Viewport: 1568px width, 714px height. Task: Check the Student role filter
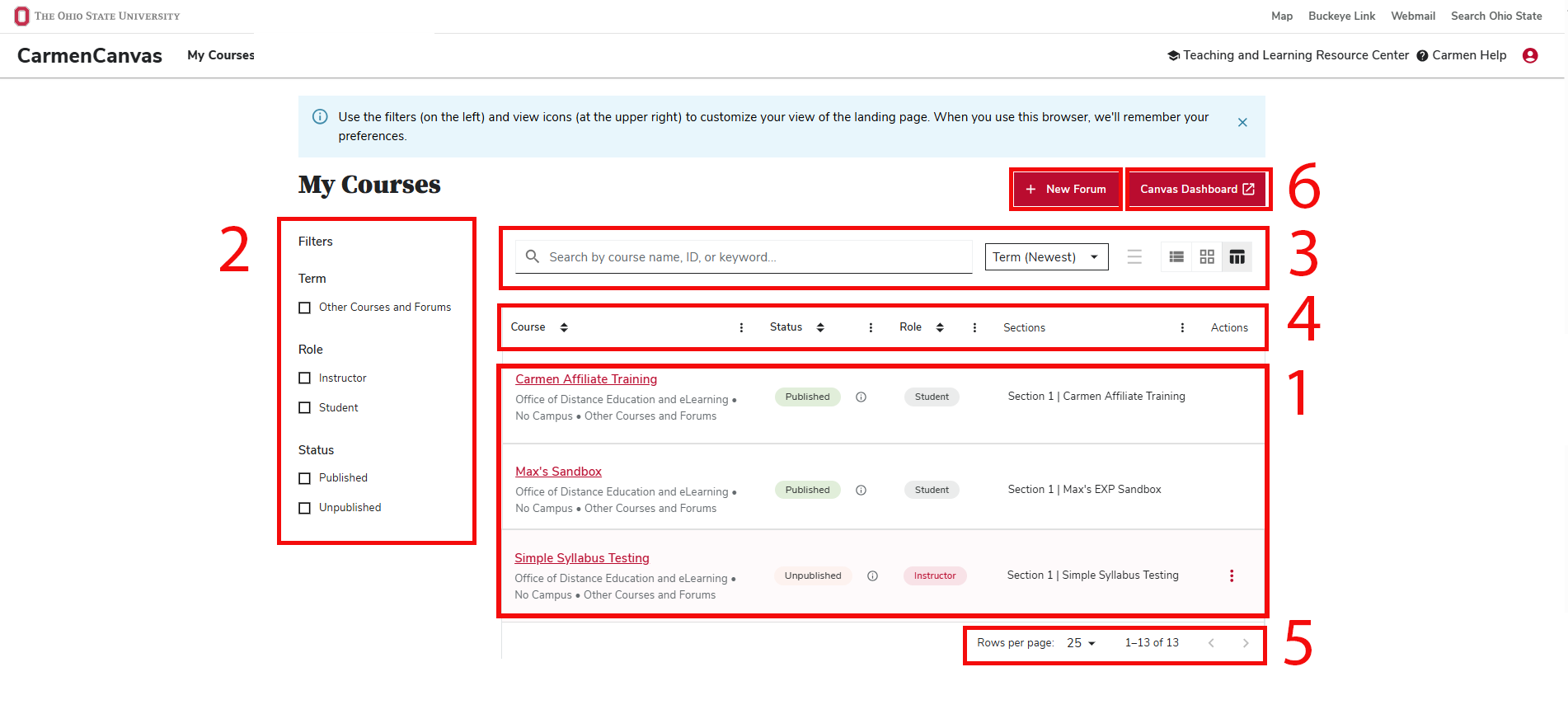point(304,407)
